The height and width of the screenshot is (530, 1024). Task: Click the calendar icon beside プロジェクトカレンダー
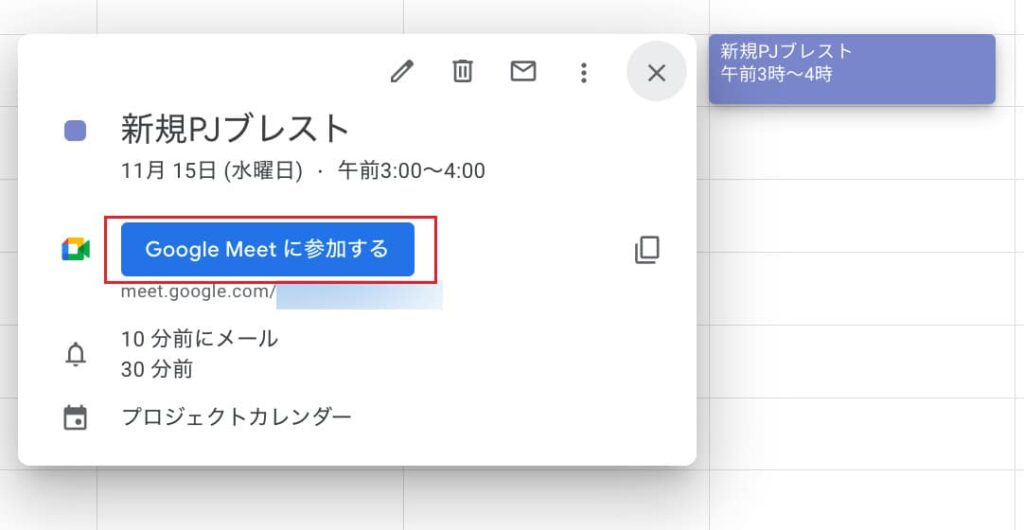[75, 418]
